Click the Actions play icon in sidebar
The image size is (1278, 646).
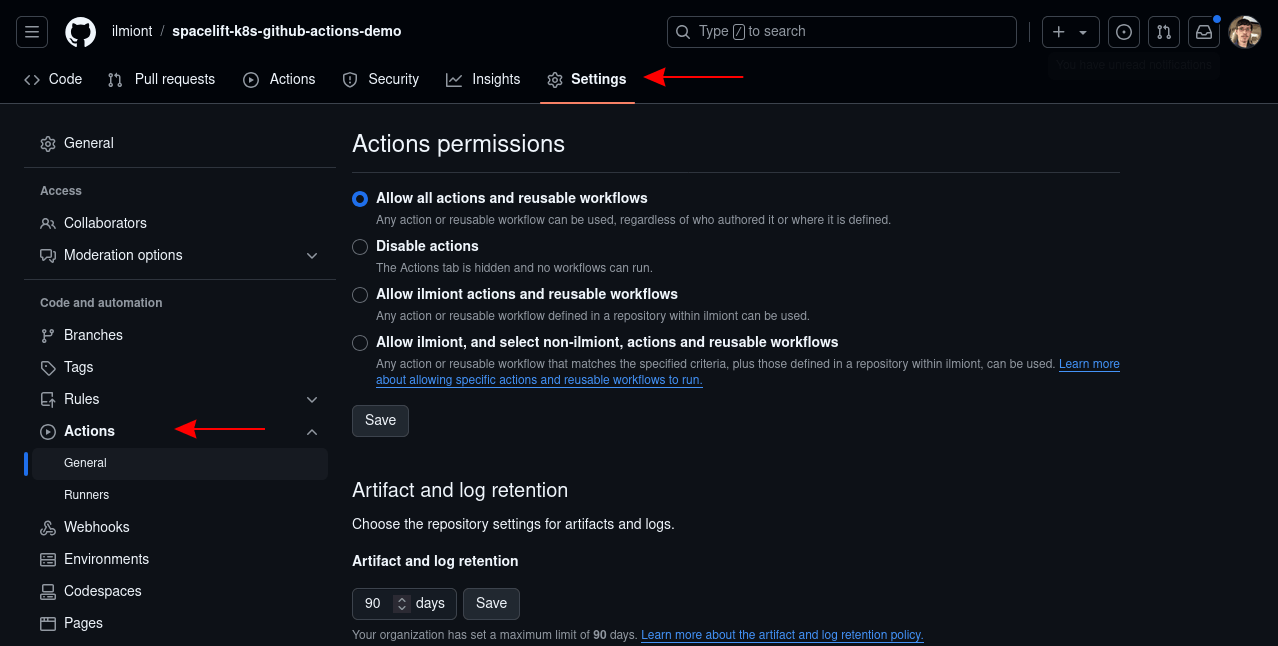pos(48,431)
